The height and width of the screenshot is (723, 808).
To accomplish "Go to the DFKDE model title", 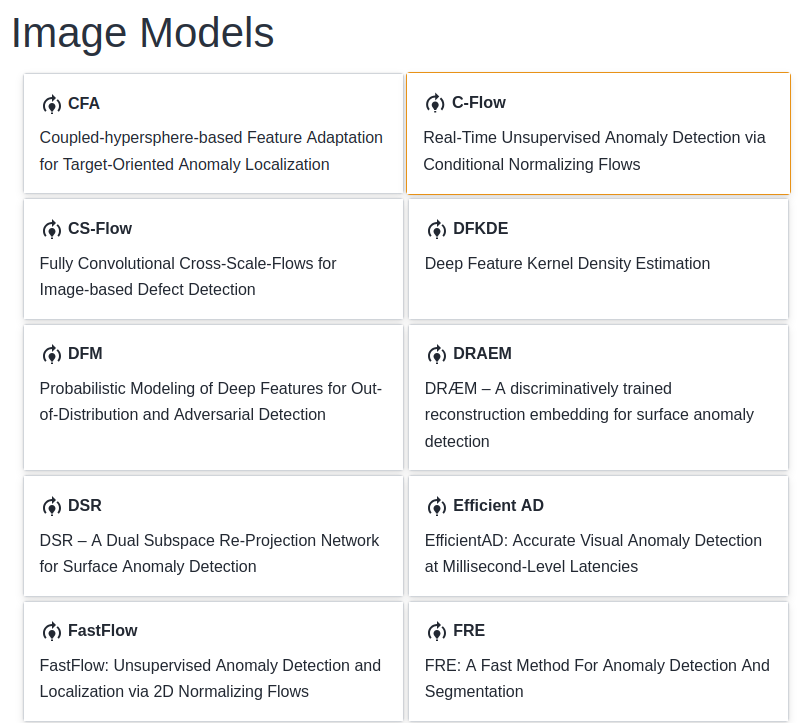I will [481, 229].
